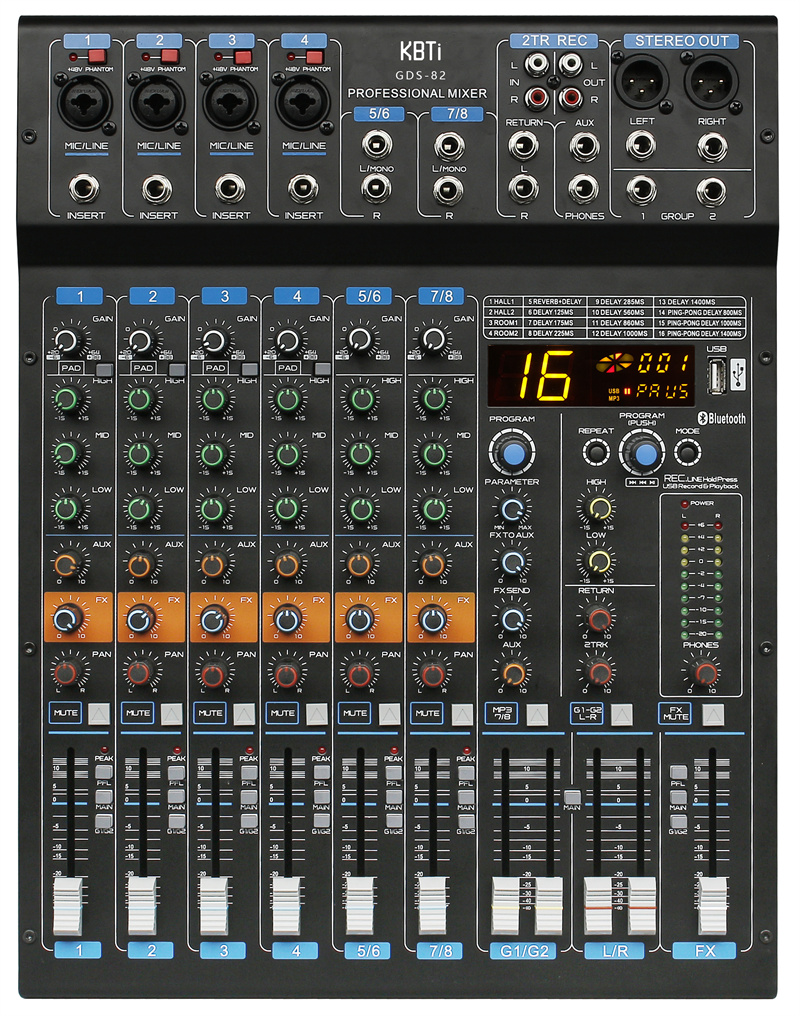This screenshot has width=800, height=1016.
Task: Click the USB port beside the display
Action: 715,376
